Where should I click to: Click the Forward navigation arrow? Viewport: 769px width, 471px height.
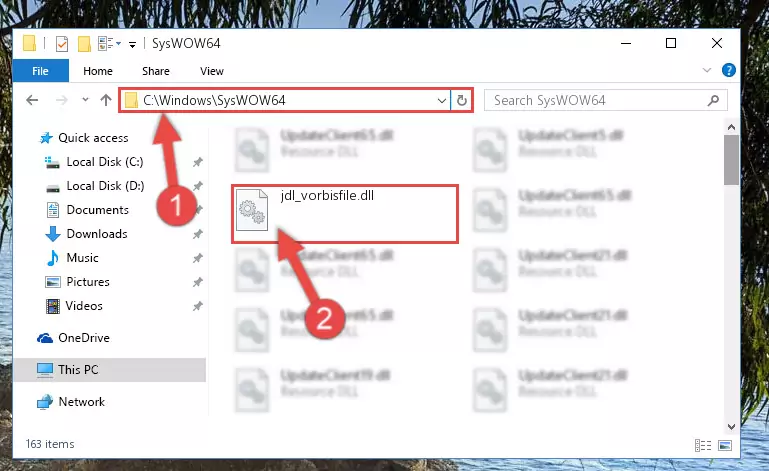(62, 100)
